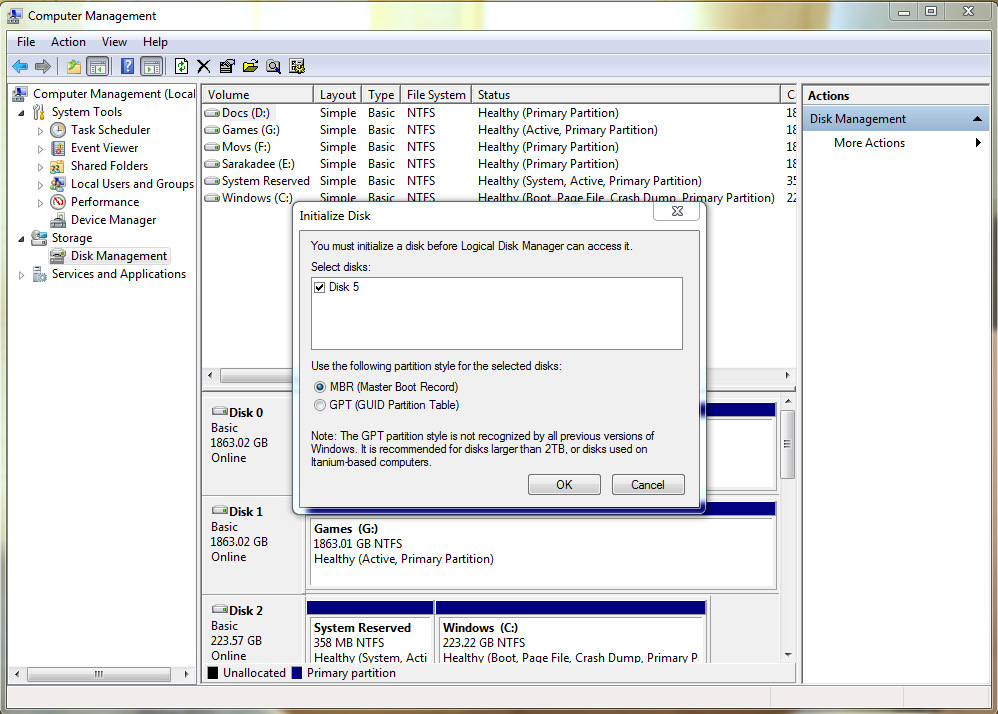Open the View menu
The image size is (998, 714).
(x=114, y=42)
